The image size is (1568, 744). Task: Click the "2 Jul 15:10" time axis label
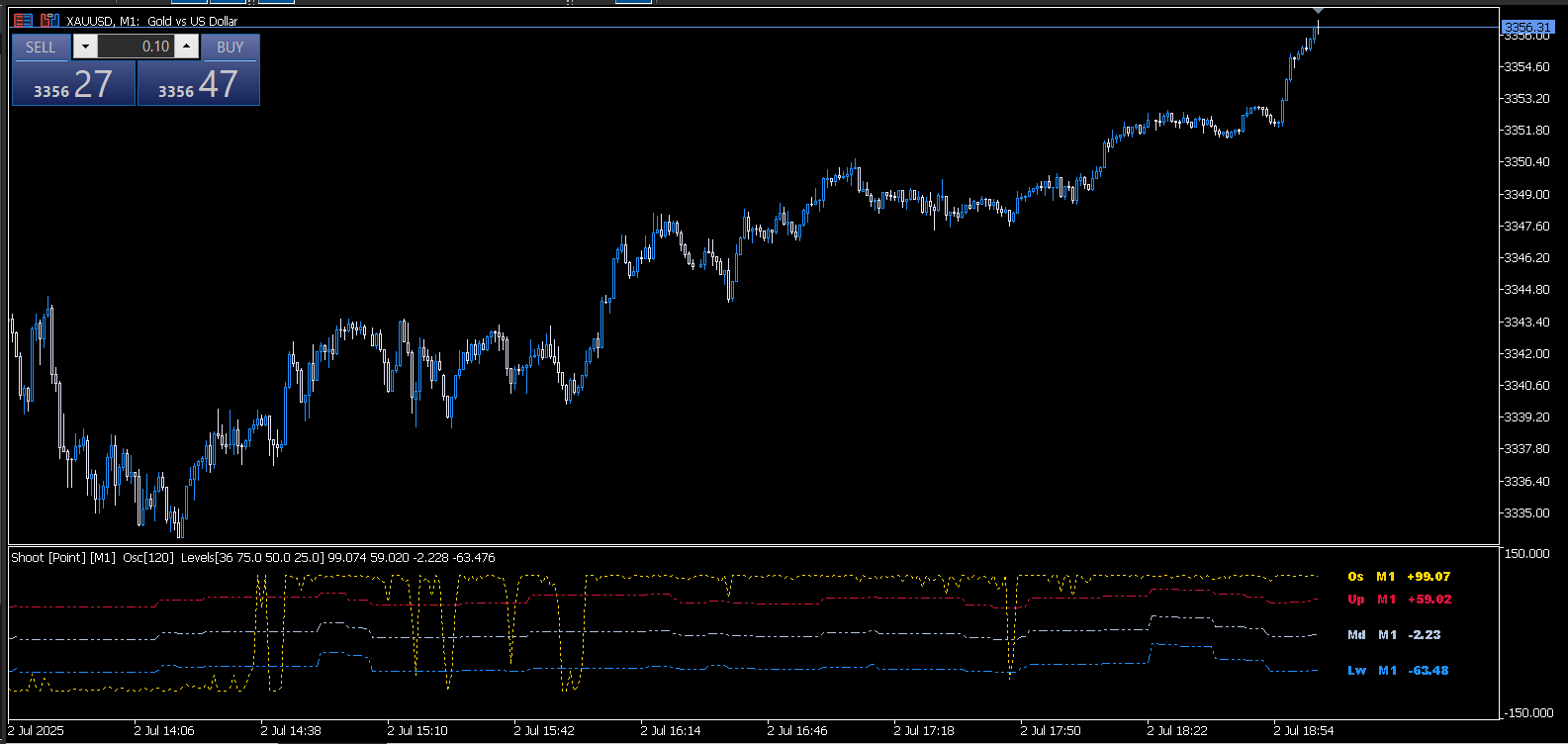coord(417,731)
